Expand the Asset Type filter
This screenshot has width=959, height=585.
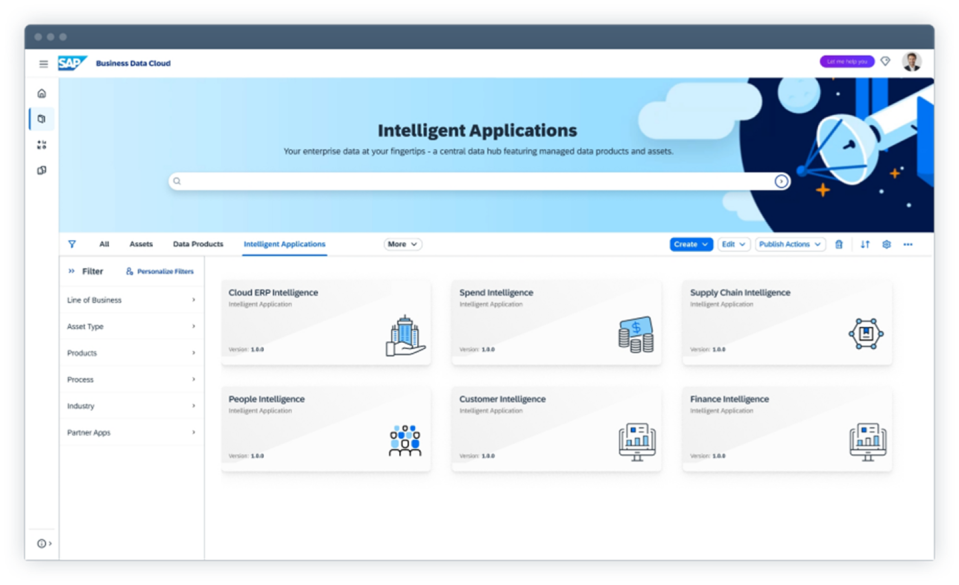point(131,327)
